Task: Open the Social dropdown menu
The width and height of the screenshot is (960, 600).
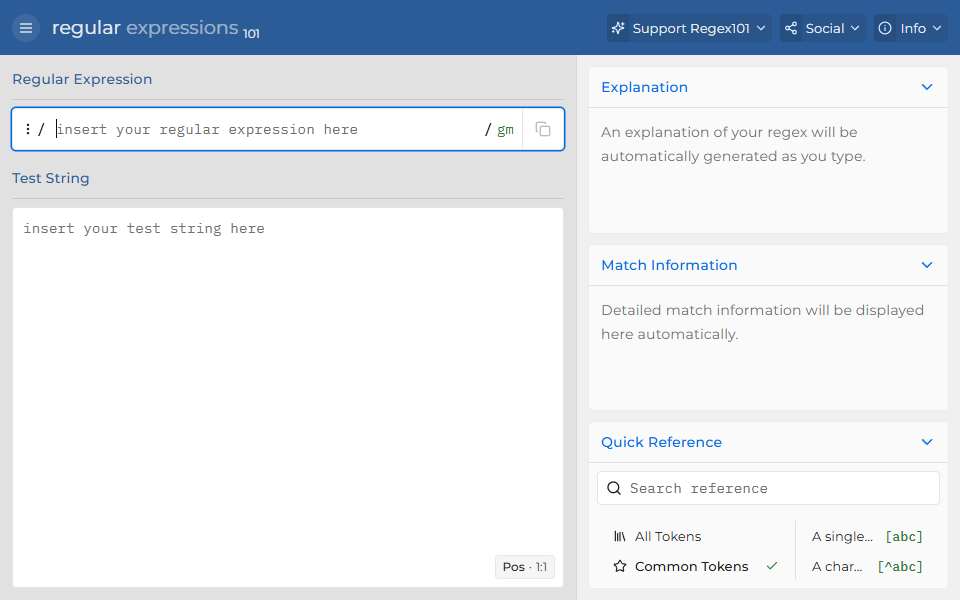Action: pyautogui.click(x=822, y=28)
